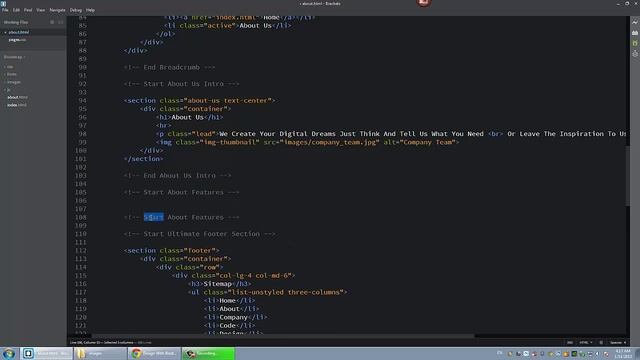Expand the images folder
The image size is (640, 360).
(x=13, y=82)
